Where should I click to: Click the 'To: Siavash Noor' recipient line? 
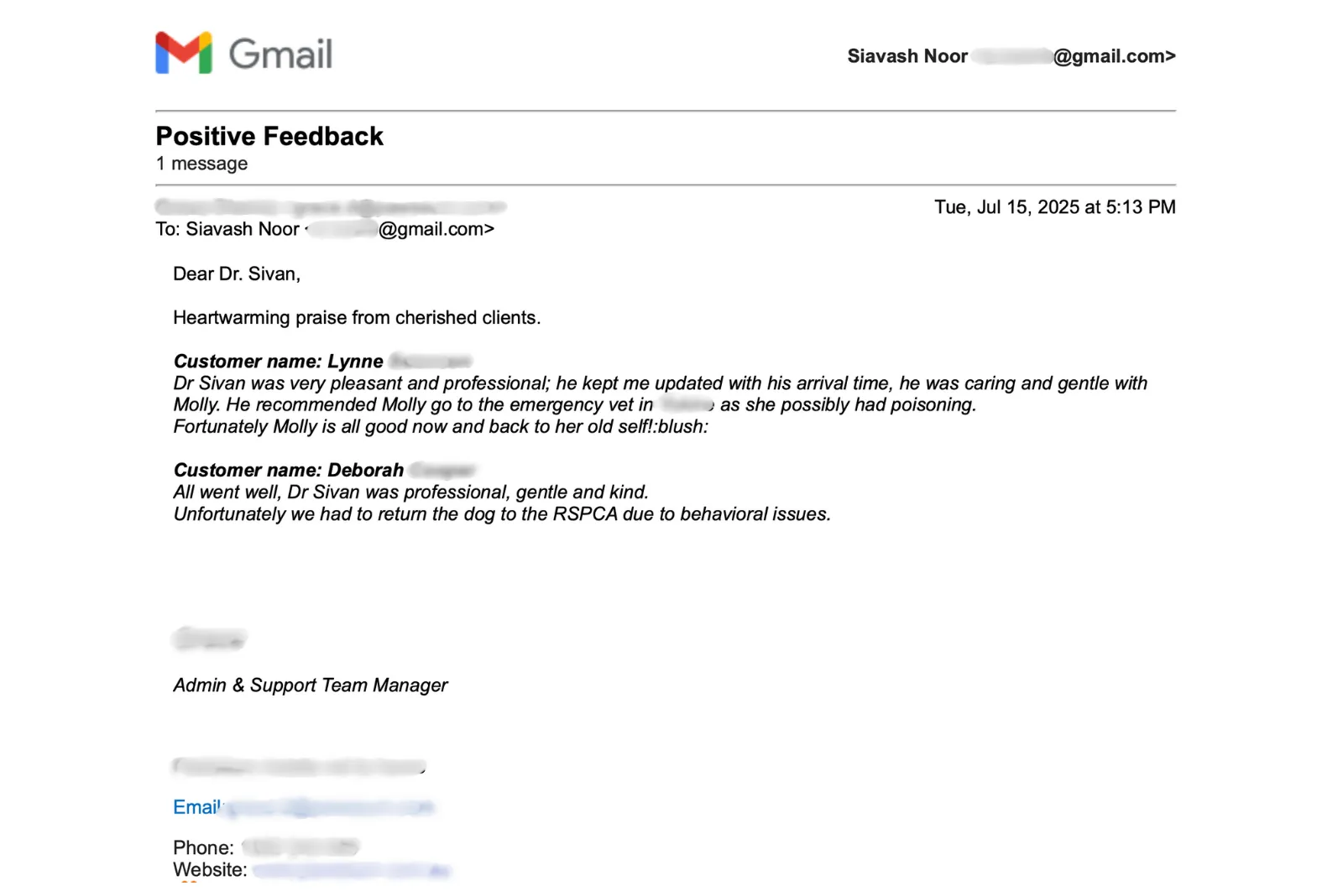[x=325, y=229]
